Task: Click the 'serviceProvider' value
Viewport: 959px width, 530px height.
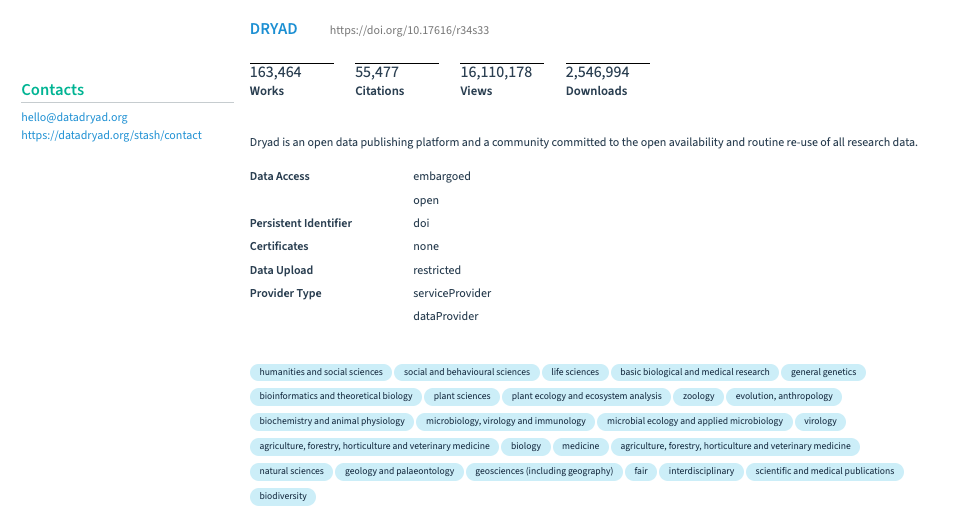Action: click(452, 293)
